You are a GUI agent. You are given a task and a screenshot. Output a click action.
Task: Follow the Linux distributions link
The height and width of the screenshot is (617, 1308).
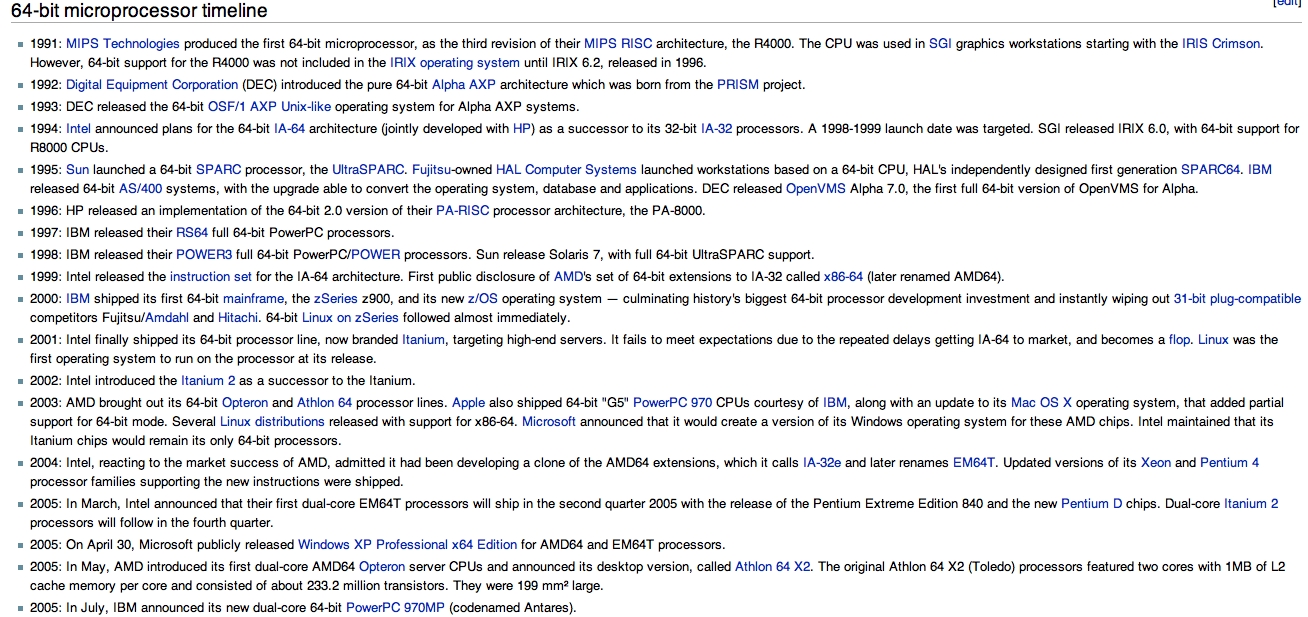[x=272, y=421]
